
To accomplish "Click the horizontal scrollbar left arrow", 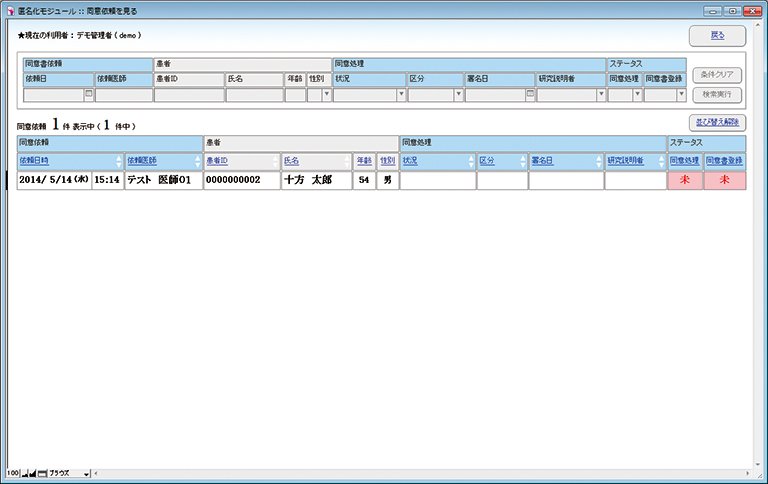I will tap(96, 473).
